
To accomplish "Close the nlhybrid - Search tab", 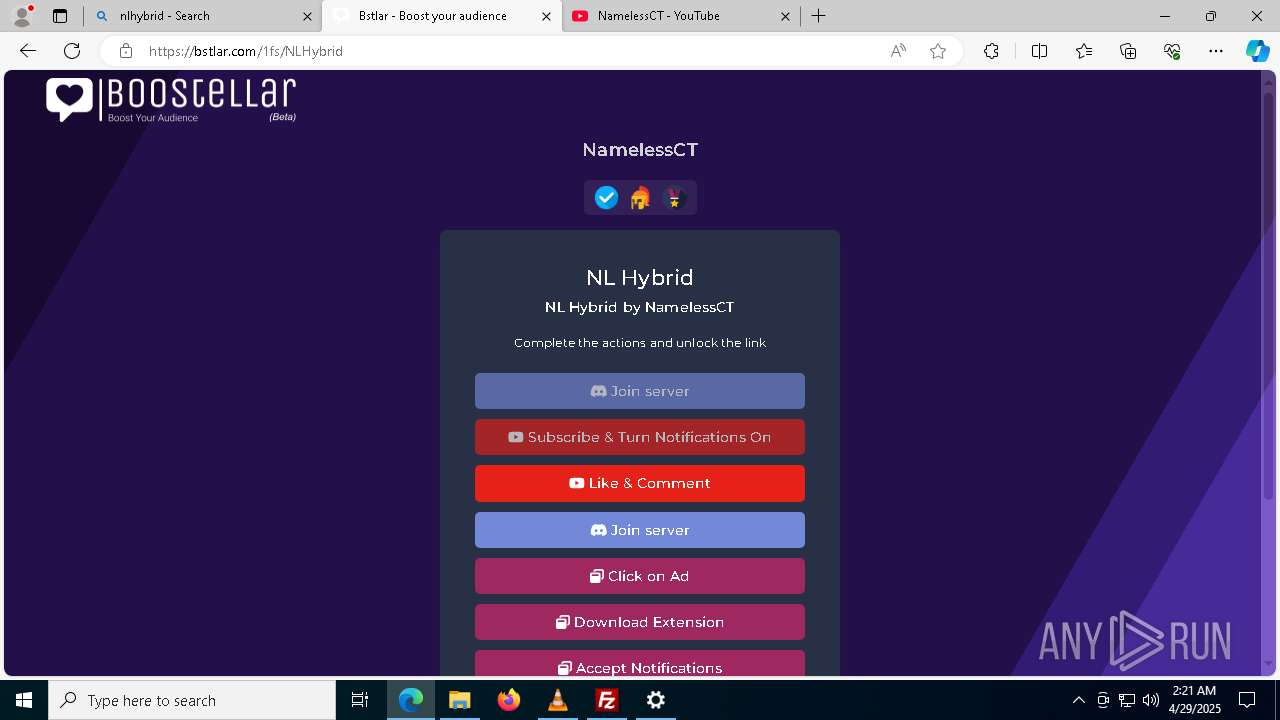I will tap(307, 16).
